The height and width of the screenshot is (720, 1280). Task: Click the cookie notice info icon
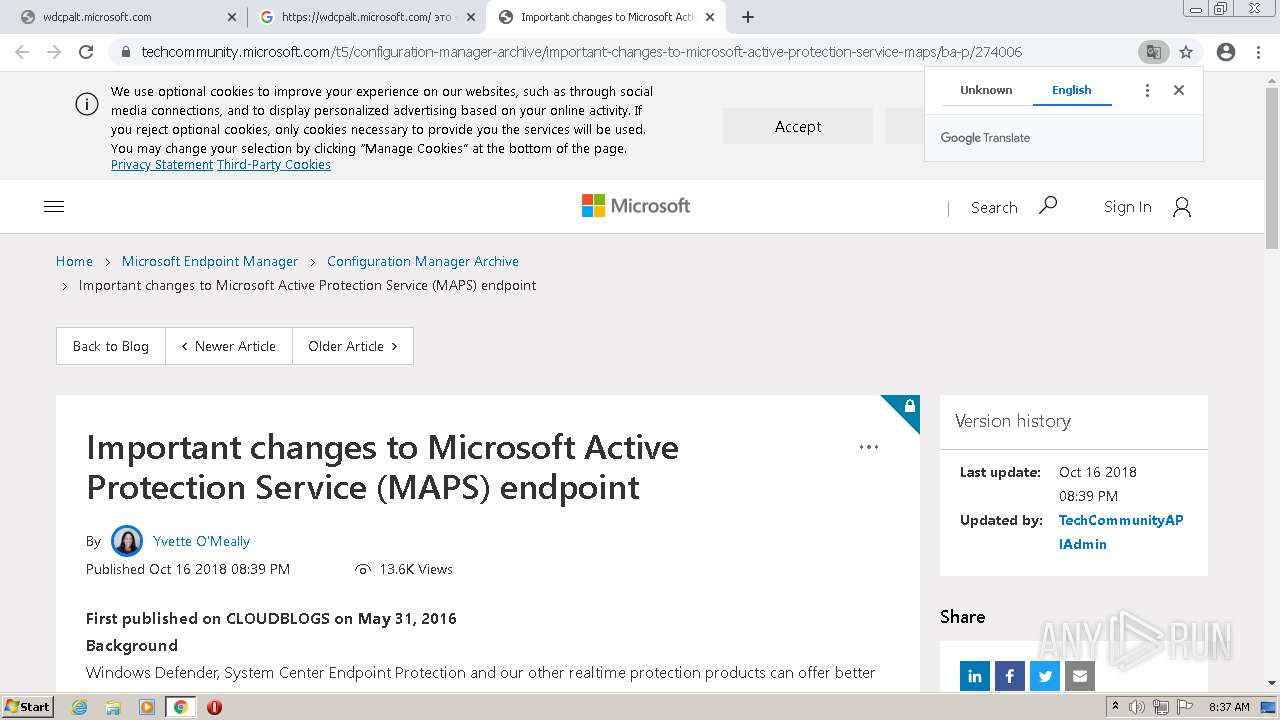click(87, 104)
